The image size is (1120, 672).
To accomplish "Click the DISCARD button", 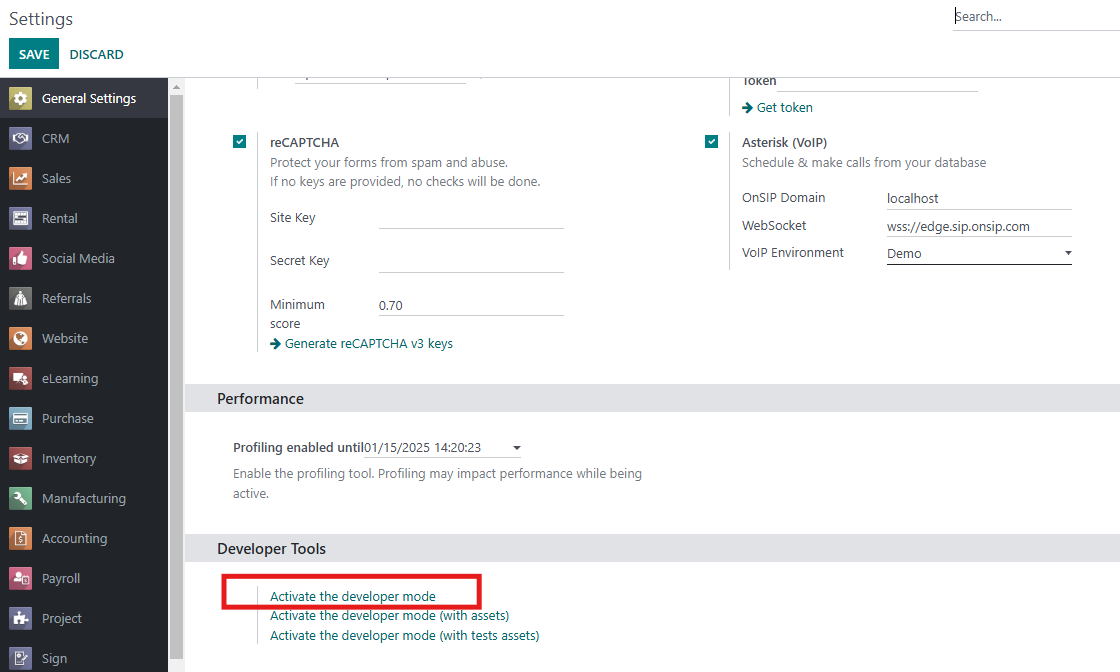I will click(x=96, y=54).
